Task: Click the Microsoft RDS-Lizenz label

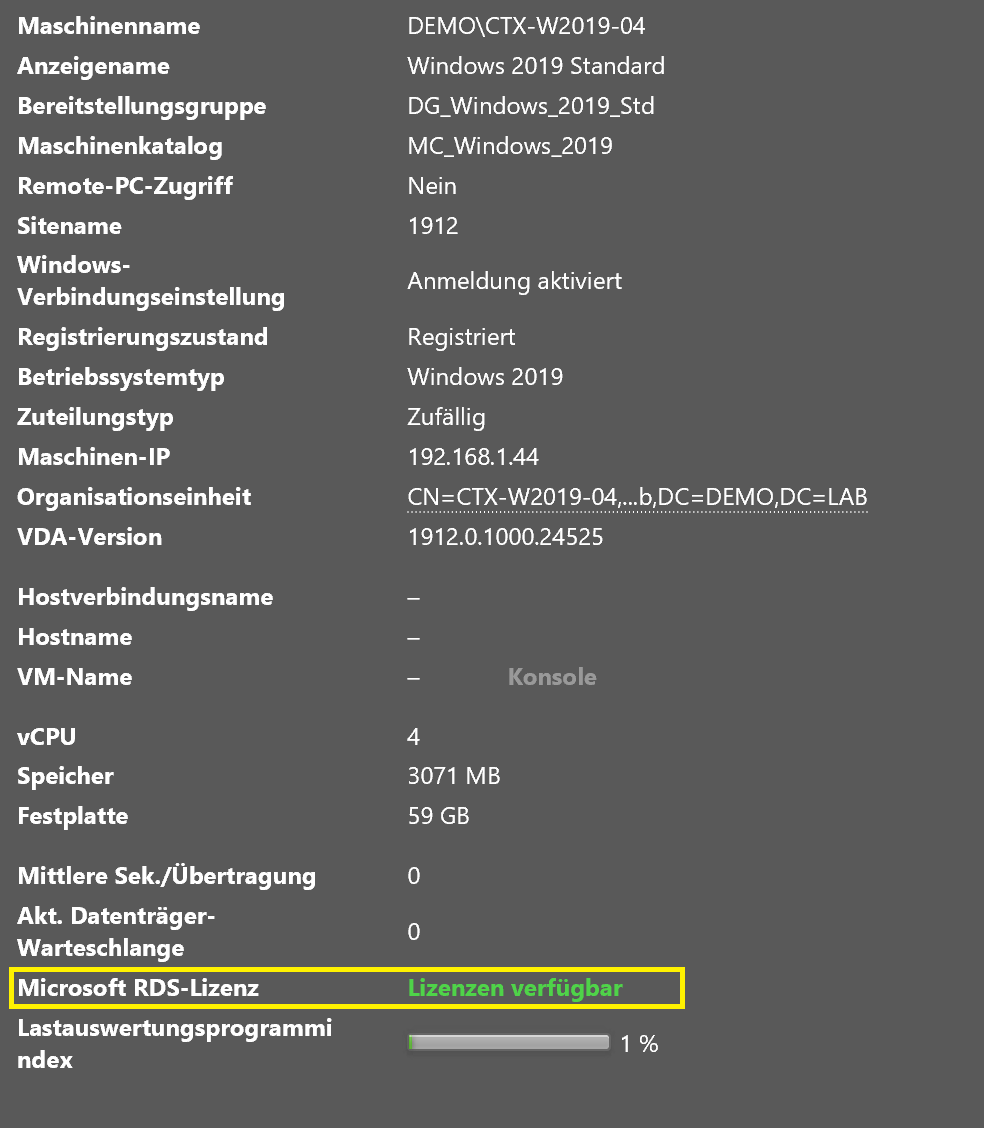Action: click(x=138, y=988)
